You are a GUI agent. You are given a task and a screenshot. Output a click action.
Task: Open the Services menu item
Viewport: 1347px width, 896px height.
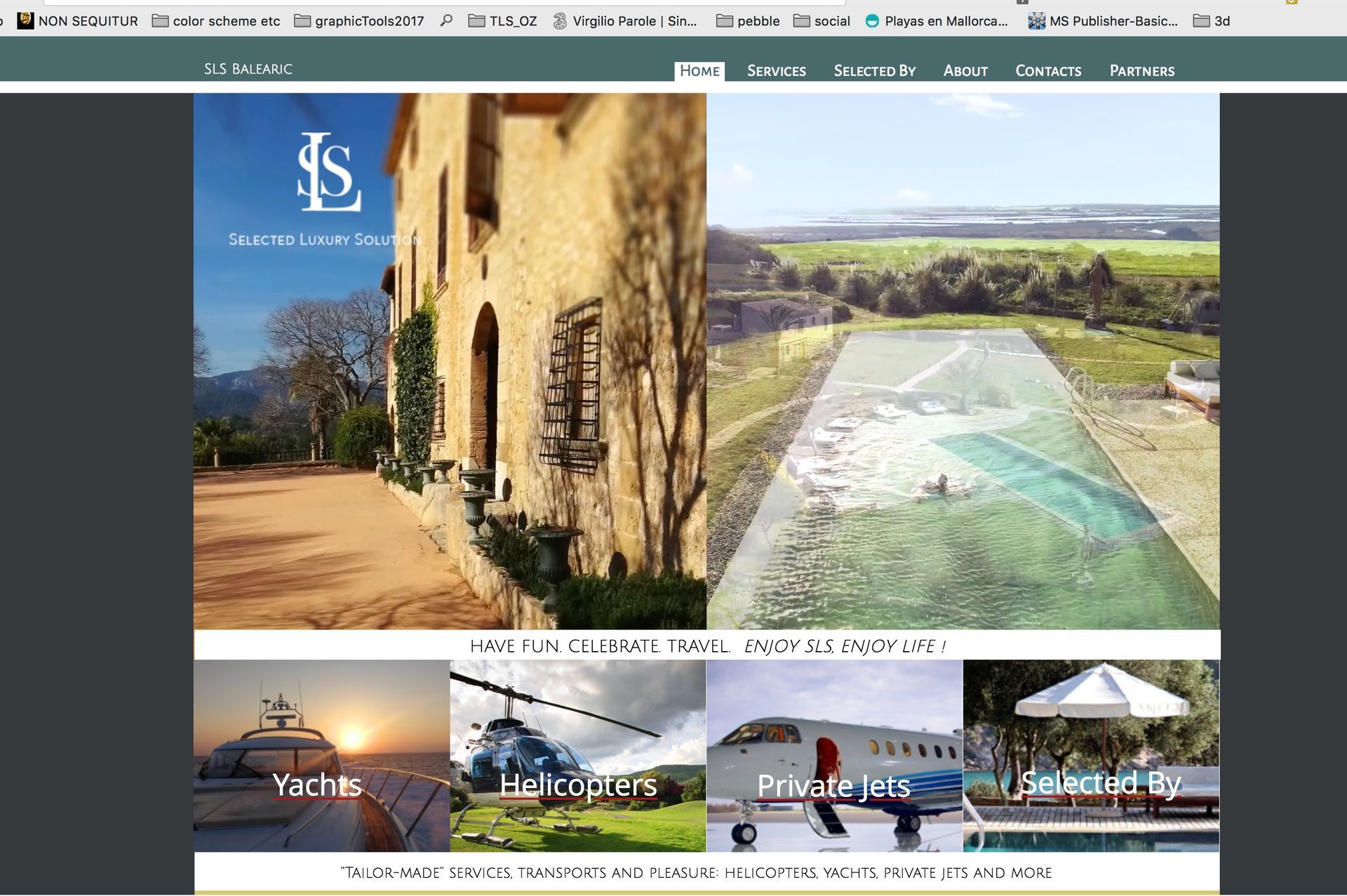[776, 71]
